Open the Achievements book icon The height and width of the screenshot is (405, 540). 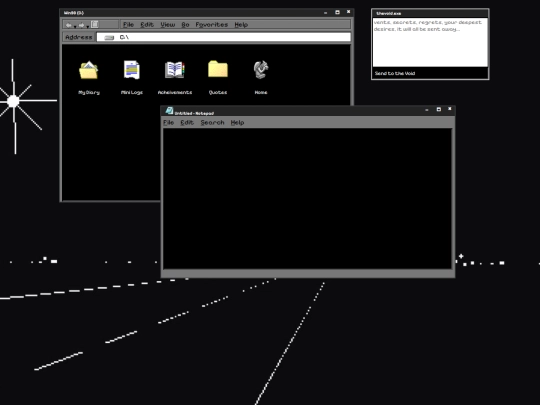[175, 70]
